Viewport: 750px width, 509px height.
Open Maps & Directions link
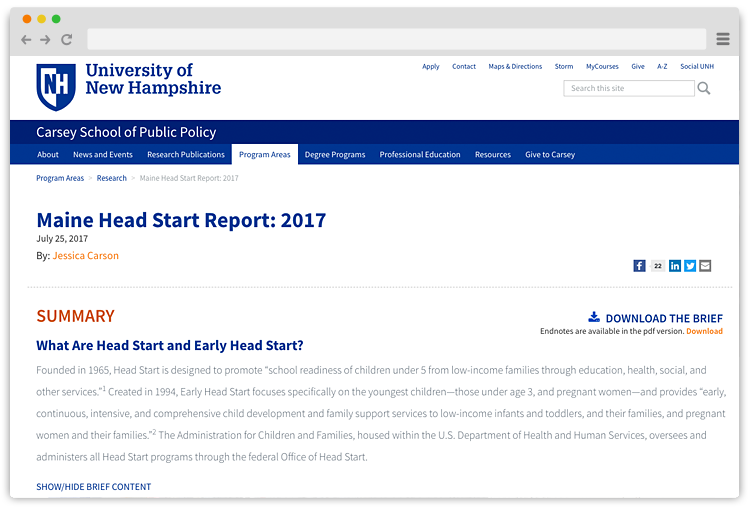tap(515, 66)
